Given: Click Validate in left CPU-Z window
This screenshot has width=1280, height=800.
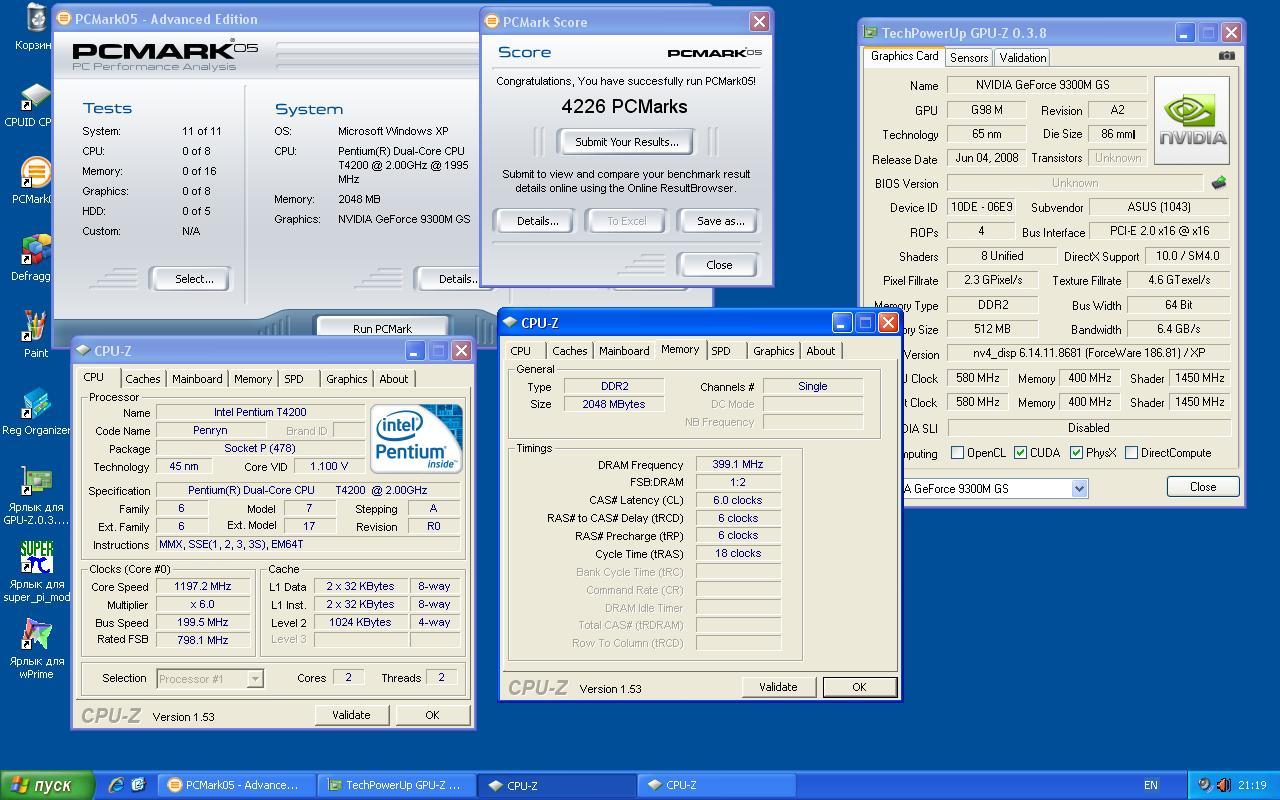Looking at the screenshot, I should 351,715.
